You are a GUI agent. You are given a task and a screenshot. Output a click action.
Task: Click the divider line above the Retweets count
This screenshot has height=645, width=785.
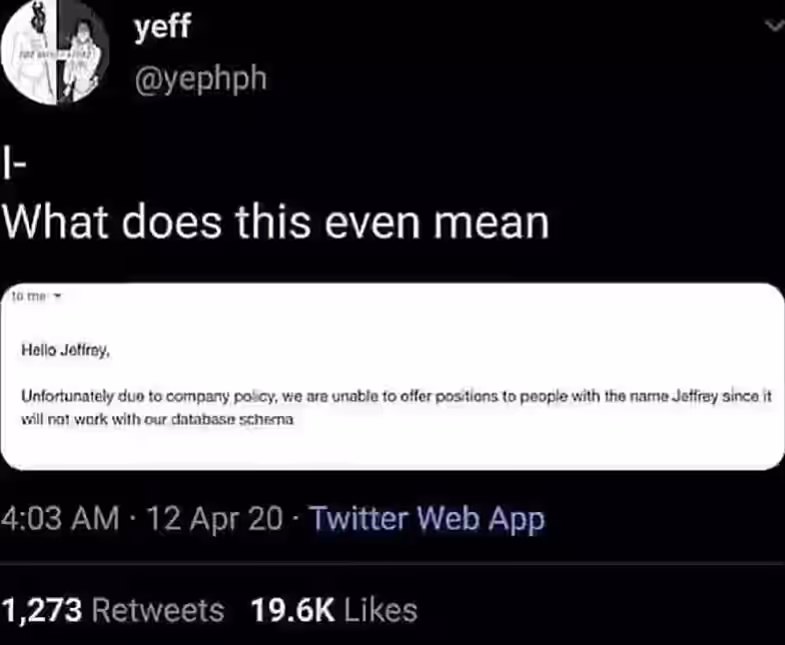[x=392, y=564]
